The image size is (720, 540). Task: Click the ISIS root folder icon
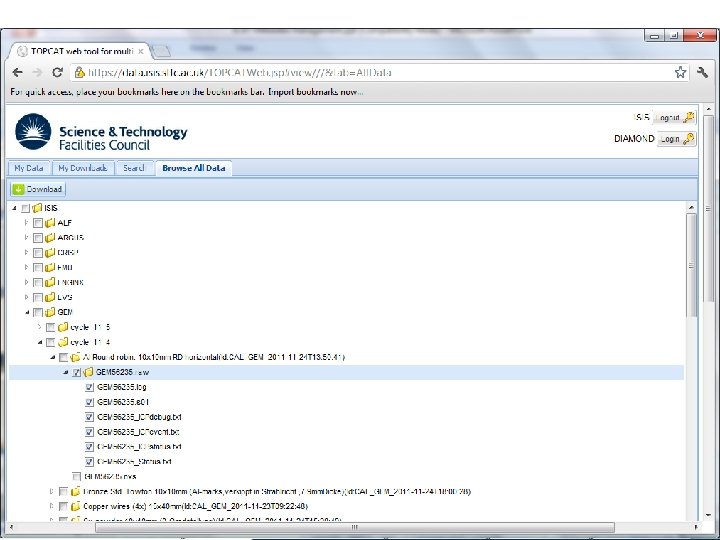coord(37,208)
